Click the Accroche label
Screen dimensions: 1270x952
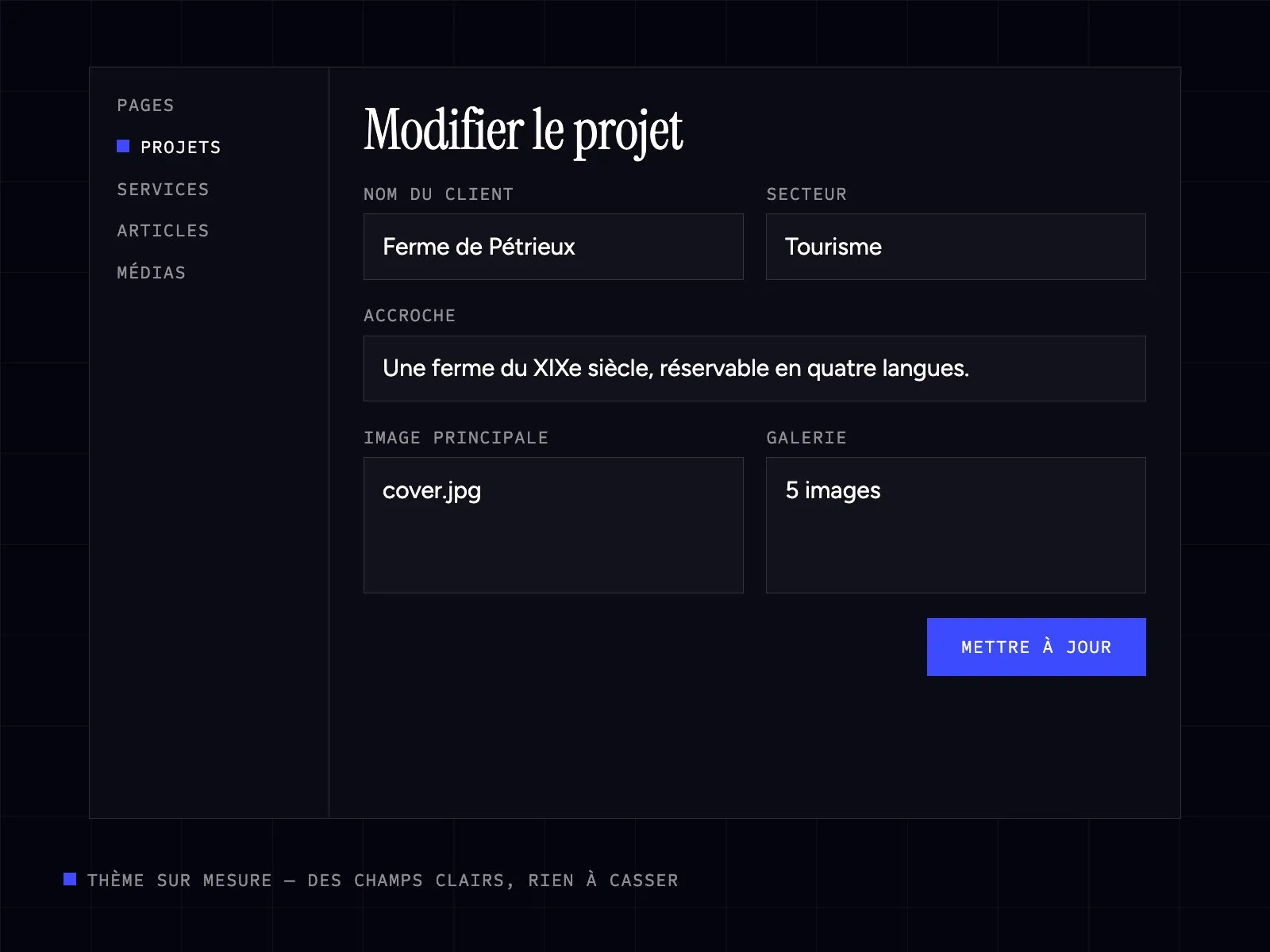(x=410, y=316)
